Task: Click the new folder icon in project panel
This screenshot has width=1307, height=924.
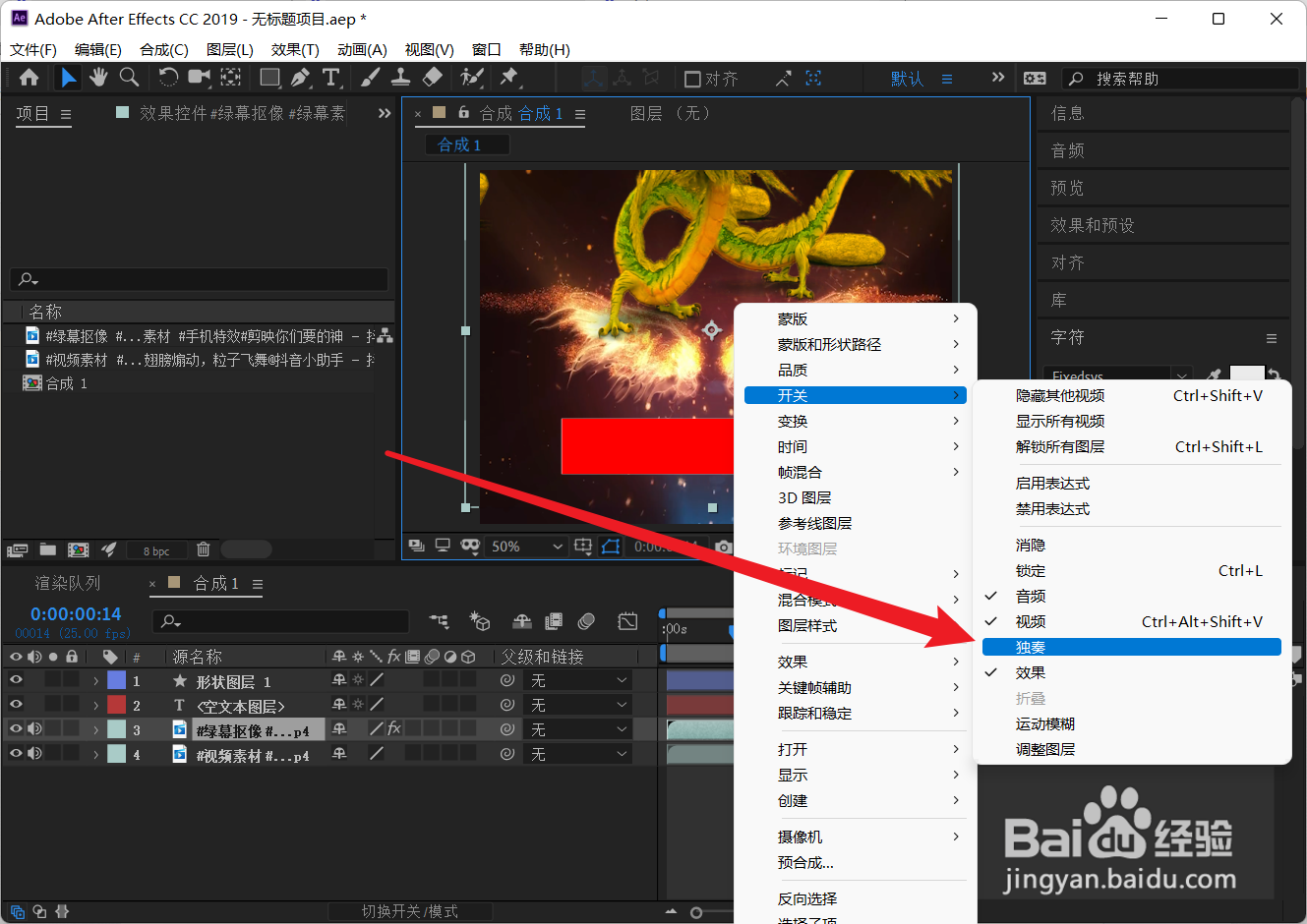Action: [x=47, y=549]
